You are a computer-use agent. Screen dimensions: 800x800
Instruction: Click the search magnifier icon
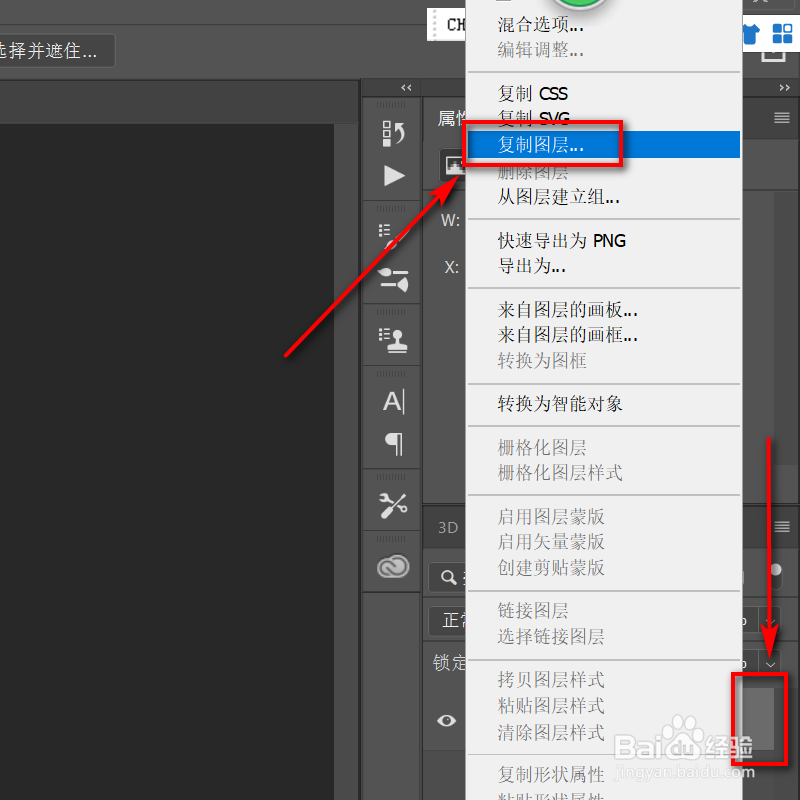coord(447,577)
